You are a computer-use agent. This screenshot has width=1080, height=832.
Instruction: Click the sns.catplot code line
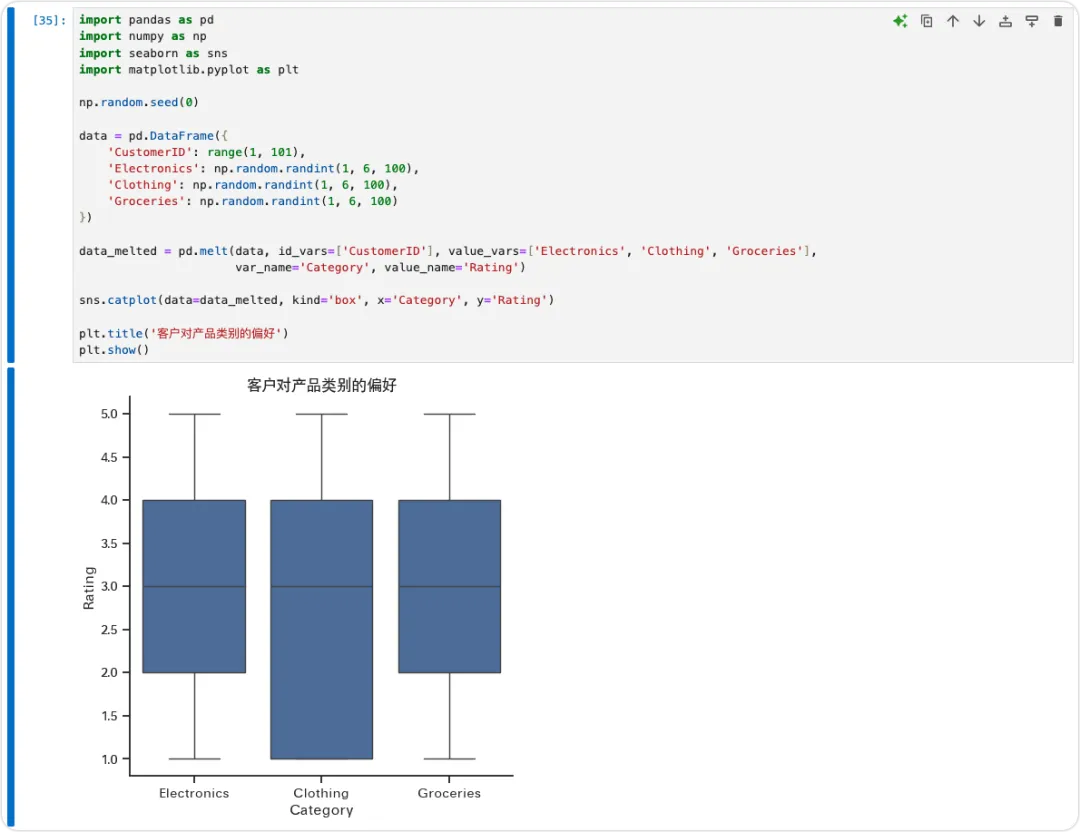pyautogui.click(x=316, y=300)
